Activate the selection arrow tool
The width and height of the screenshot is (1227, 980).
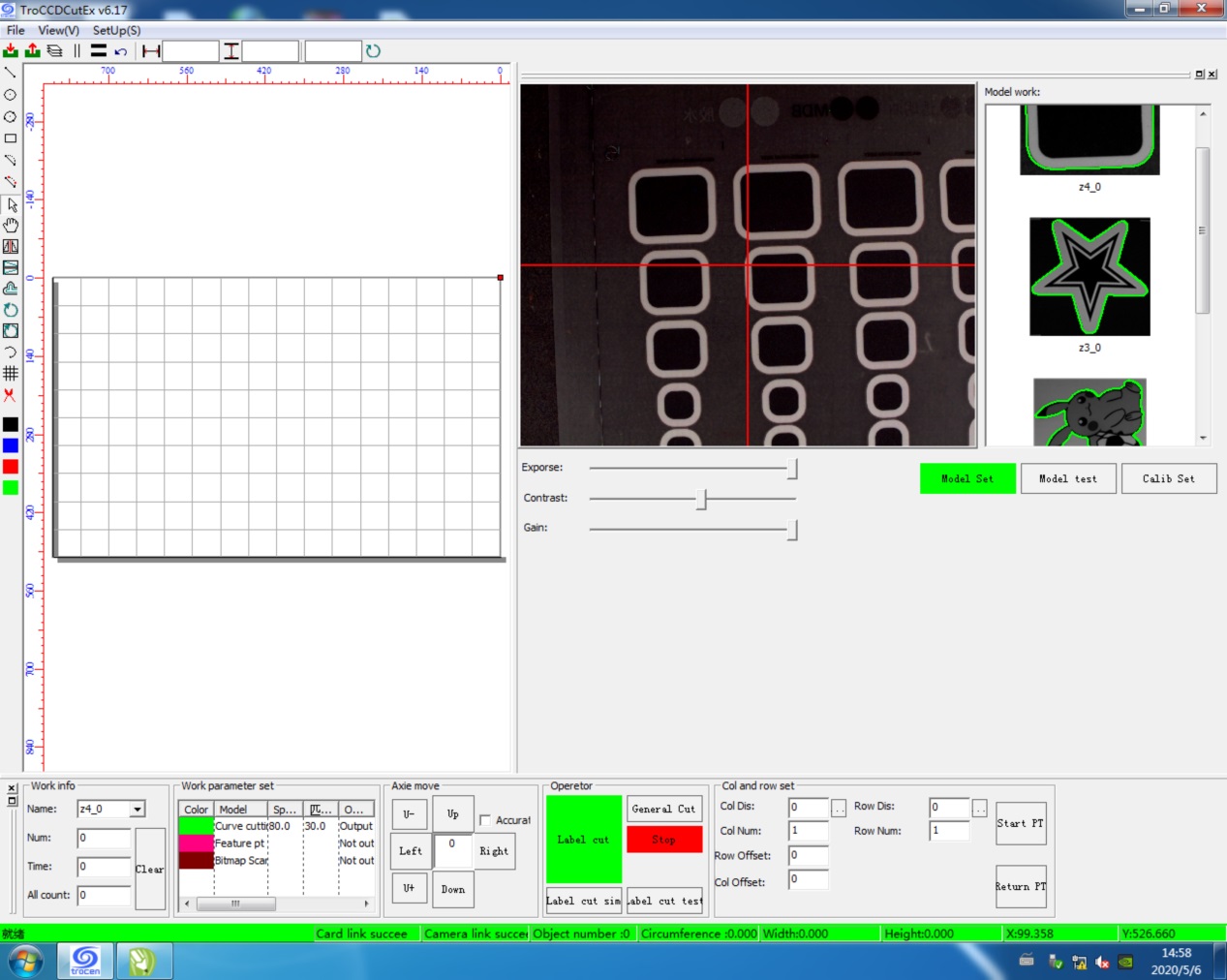[x=11, y=205]
